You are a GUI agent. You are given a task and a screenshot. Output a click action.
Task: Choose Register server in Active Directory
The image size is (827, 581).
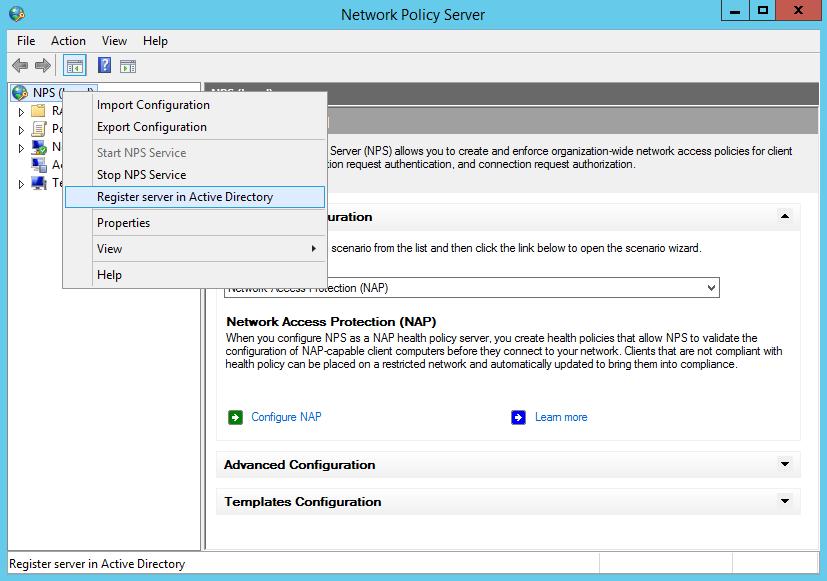coord(184,197)
